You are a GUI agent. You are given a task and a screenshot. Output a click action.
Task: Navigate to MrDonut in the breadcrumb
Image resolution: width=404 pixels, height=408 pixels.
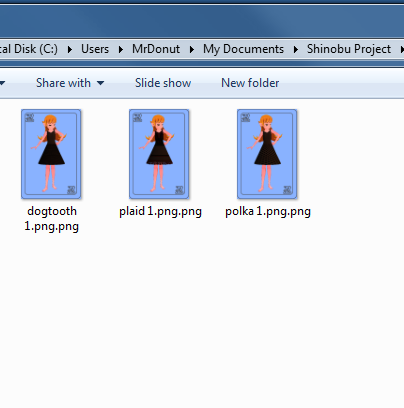[156, 49]
